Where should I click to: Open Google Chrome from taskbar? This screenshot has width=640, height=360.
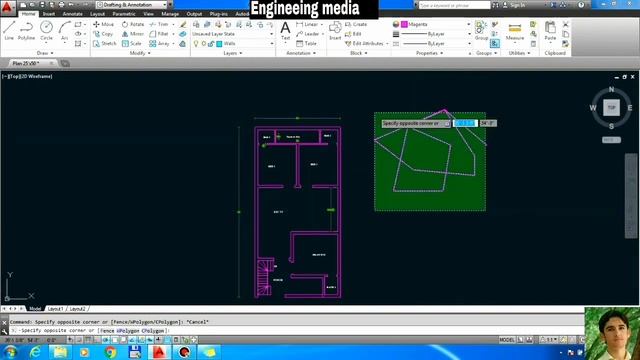point(110,352)
